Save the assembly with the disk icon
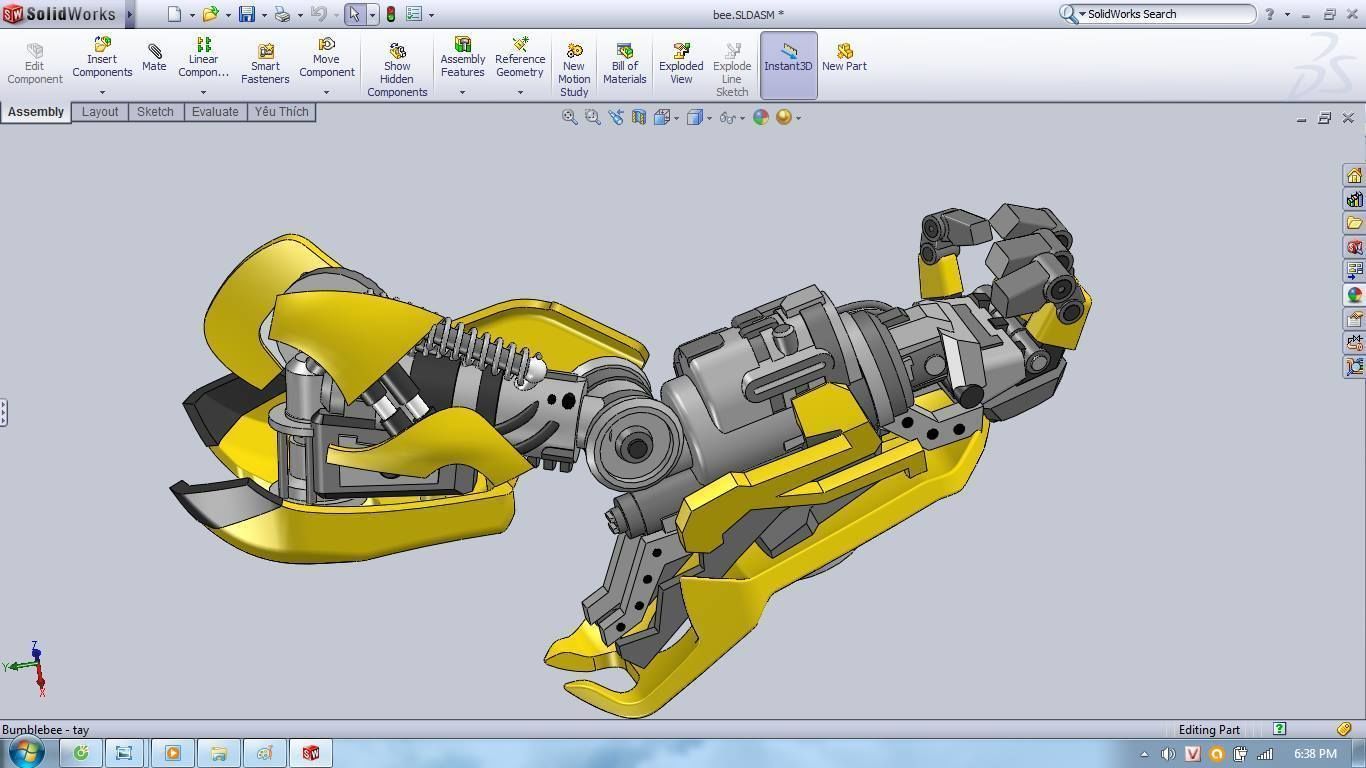 (x=246, y=14)
